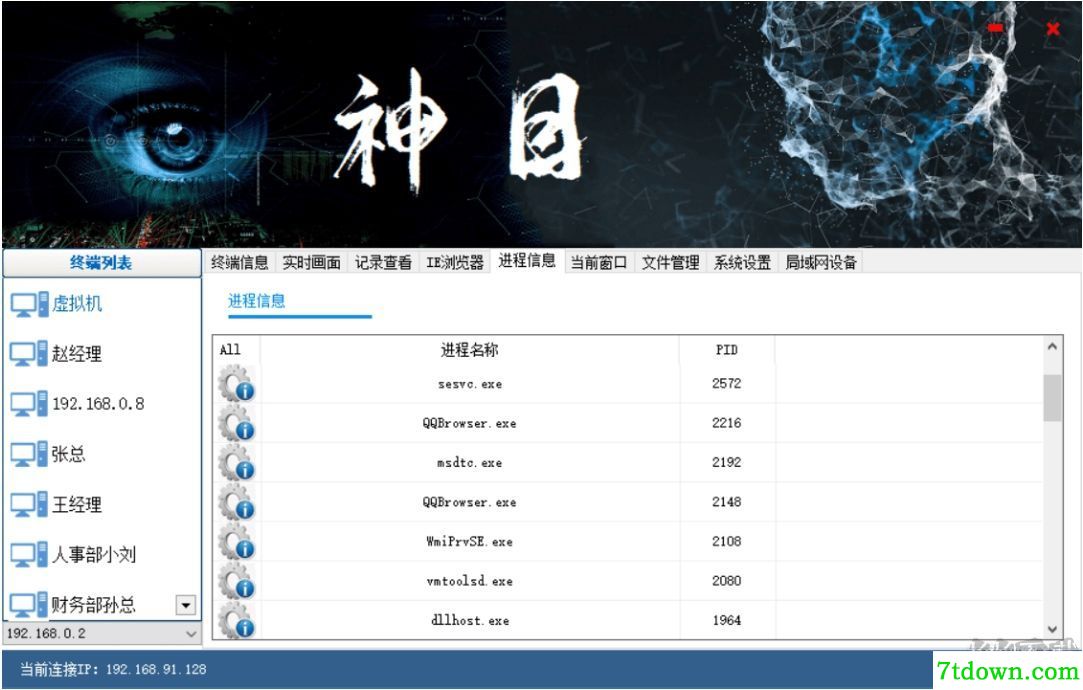Sort by the 进程名称 column header
Viewport: 1083px width, 690px height.
coord(470,350)
